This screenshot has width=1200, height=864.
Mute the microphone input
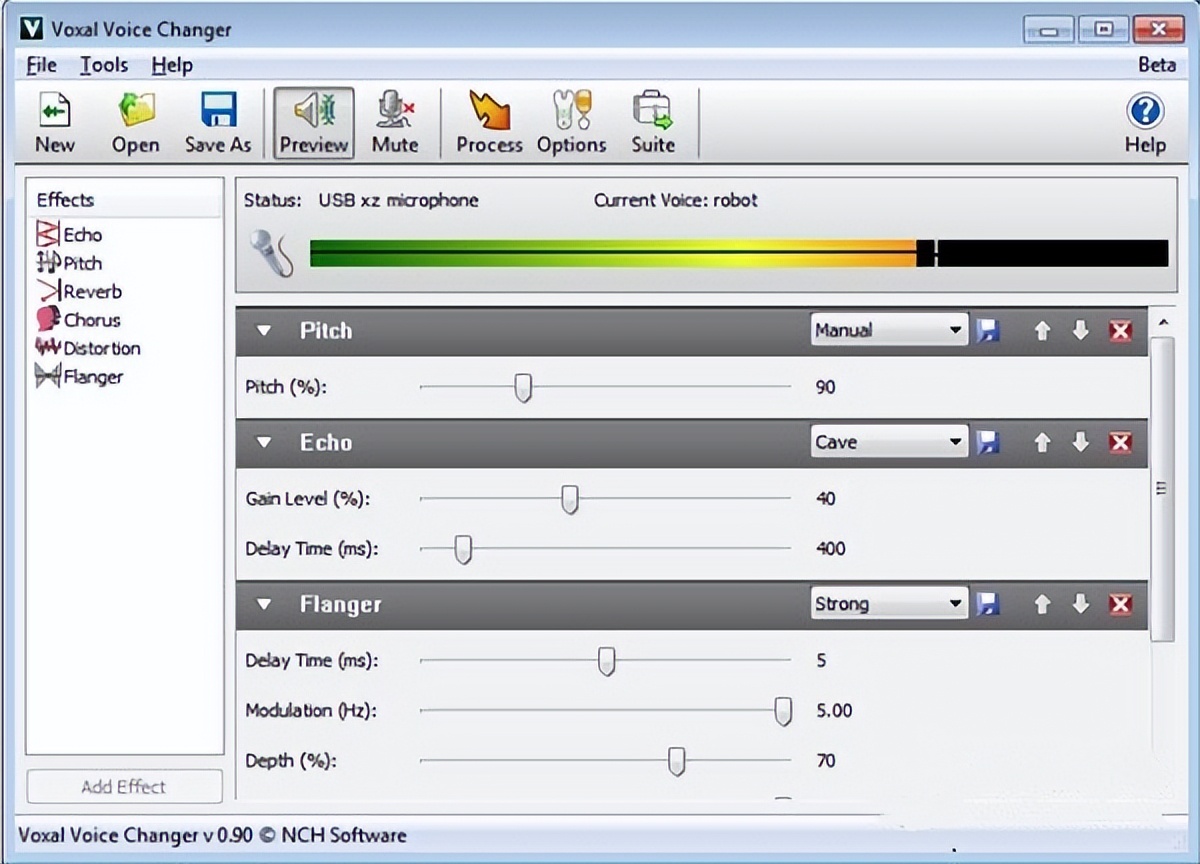coord(396,120)
